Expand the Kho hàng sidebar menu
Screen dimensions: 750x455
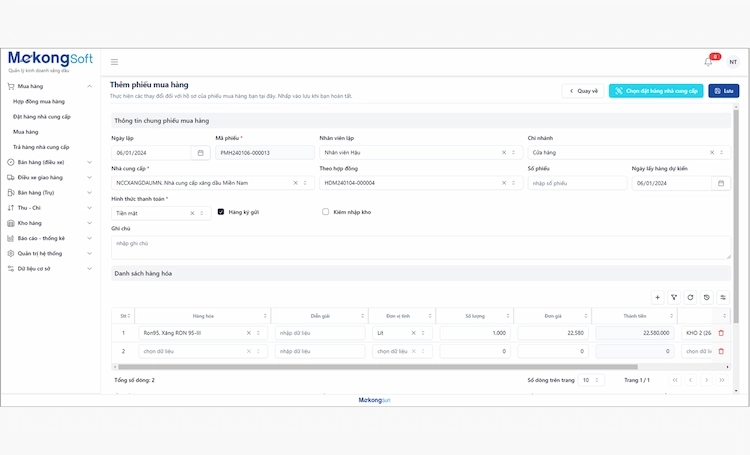tap(50, 223)
